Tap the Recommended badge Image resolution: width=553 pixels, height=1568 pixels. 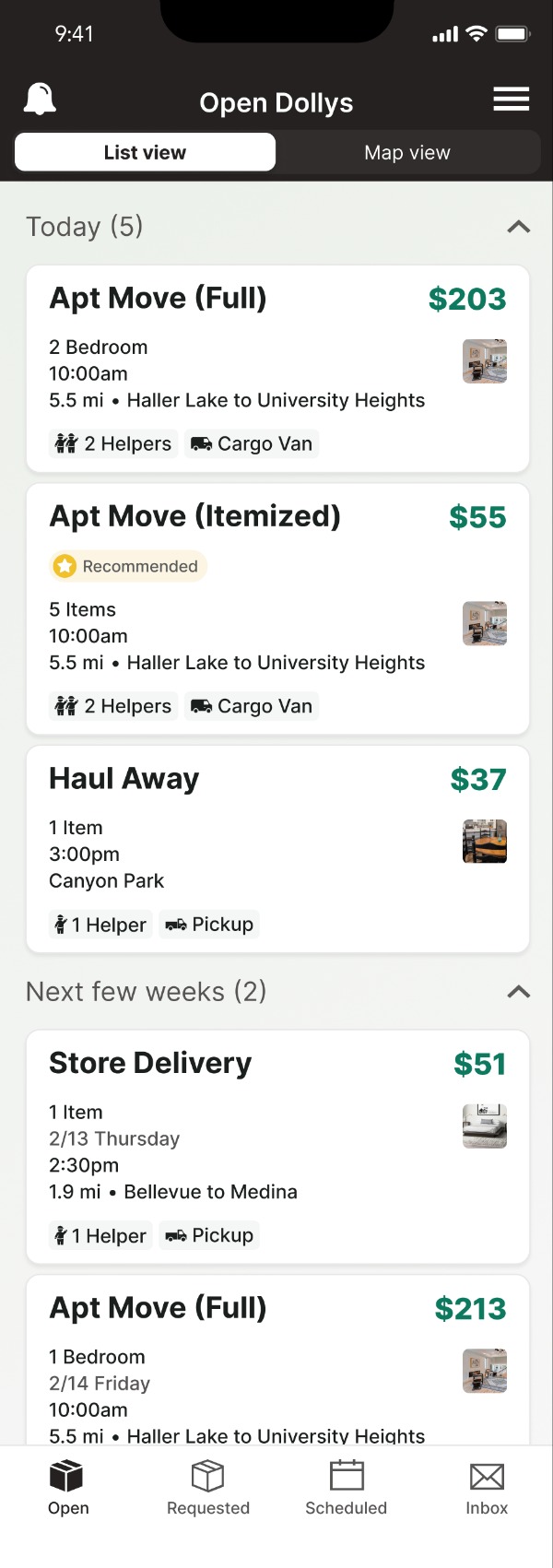128,566
